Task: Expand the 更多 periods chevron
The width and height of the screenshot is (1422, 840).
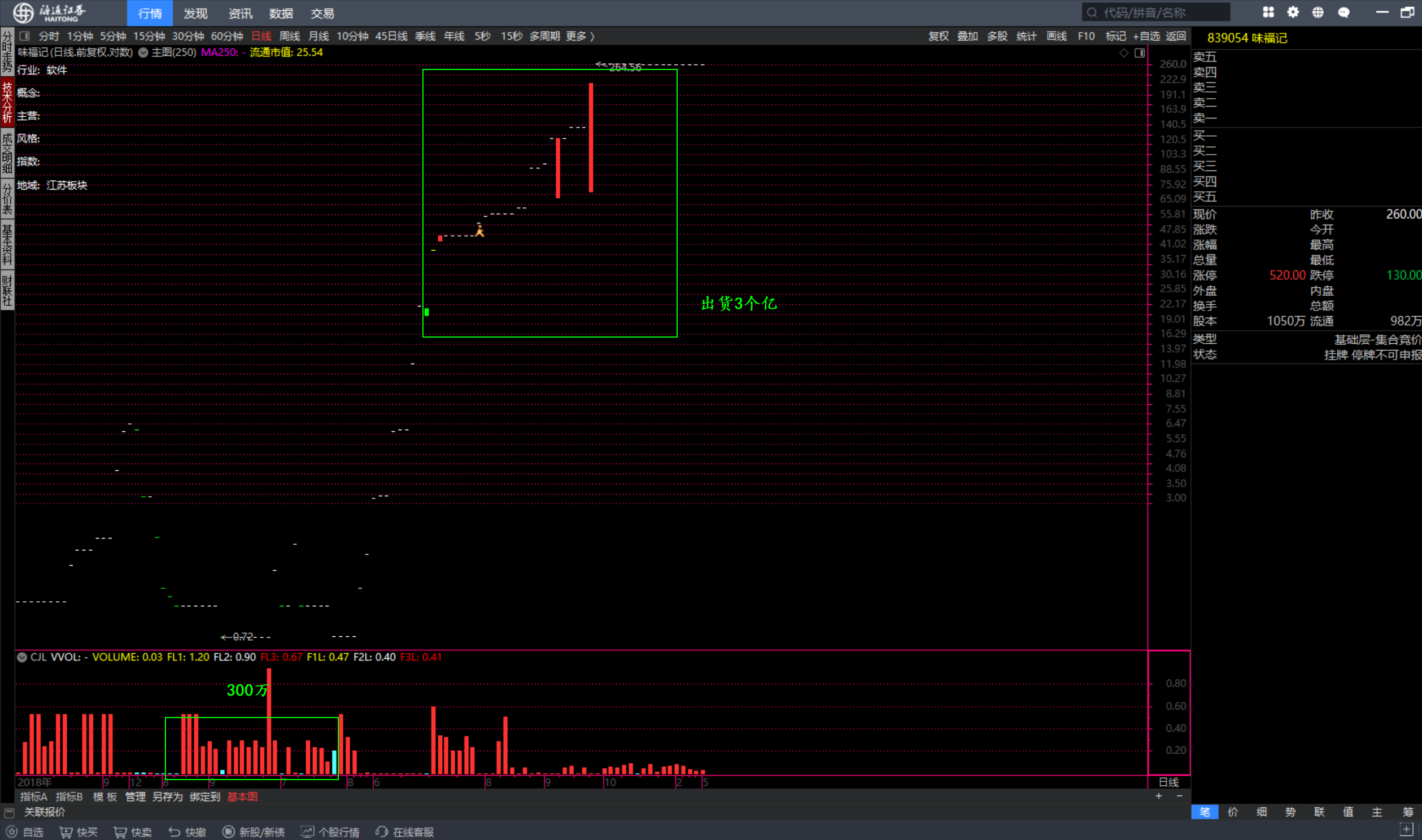Action: click(592, 36)
